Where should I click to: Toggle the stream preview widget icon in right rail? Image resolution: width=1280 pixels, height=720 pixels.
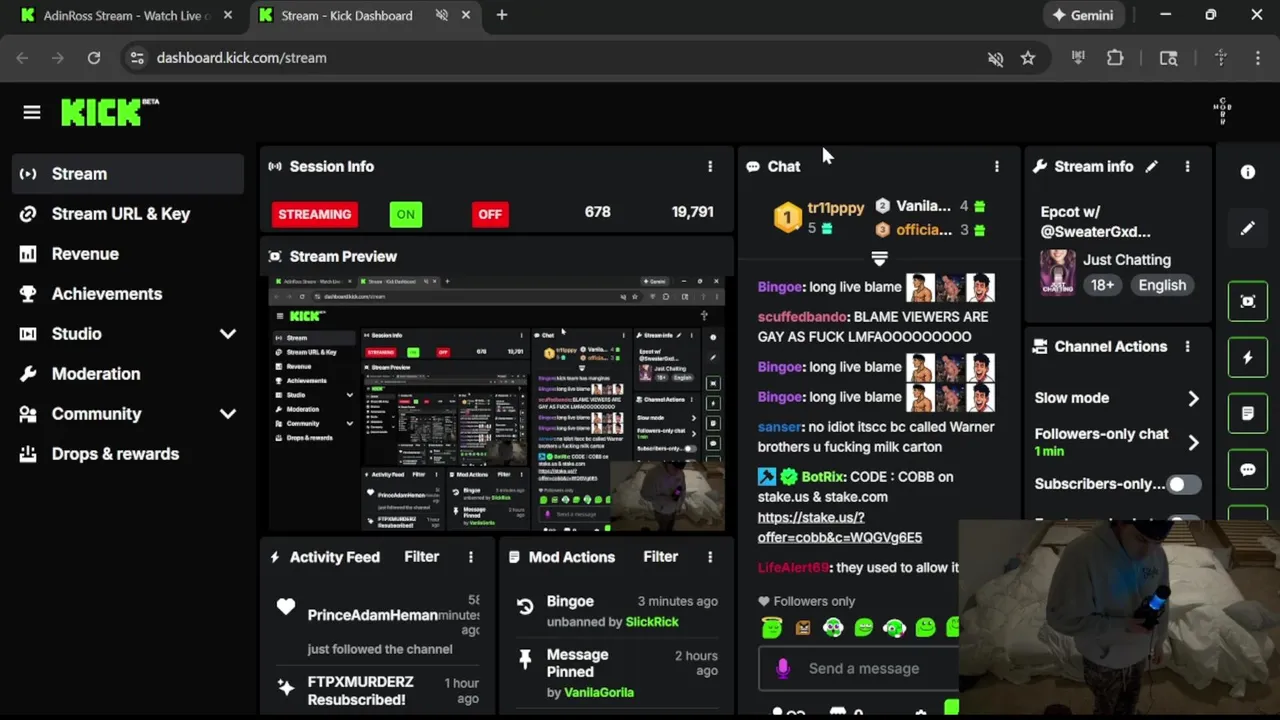(x=1248, y=301)
